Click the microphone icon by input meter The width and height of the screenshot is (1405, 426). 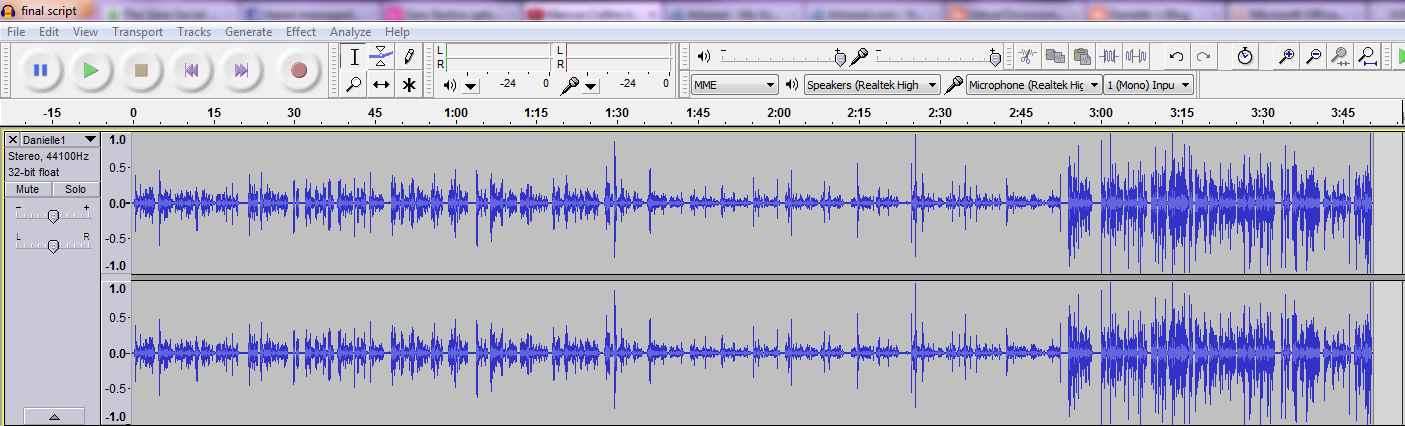tap(569, 86)
